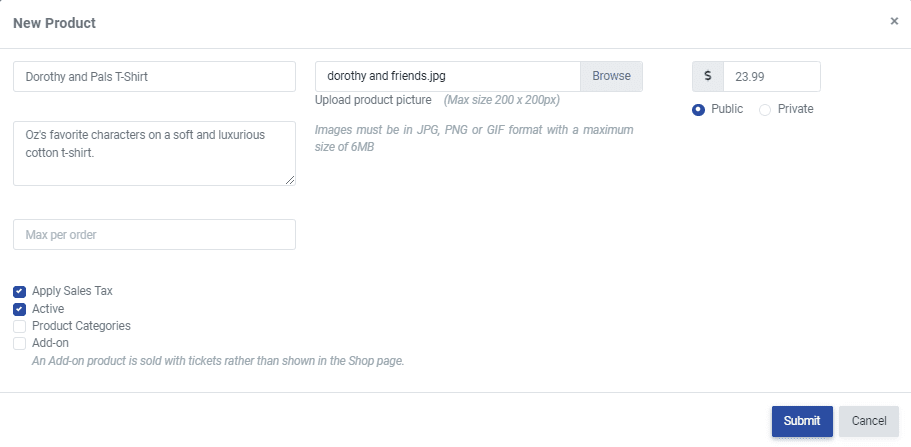Submit the new product form

click(x=801, y=421)
